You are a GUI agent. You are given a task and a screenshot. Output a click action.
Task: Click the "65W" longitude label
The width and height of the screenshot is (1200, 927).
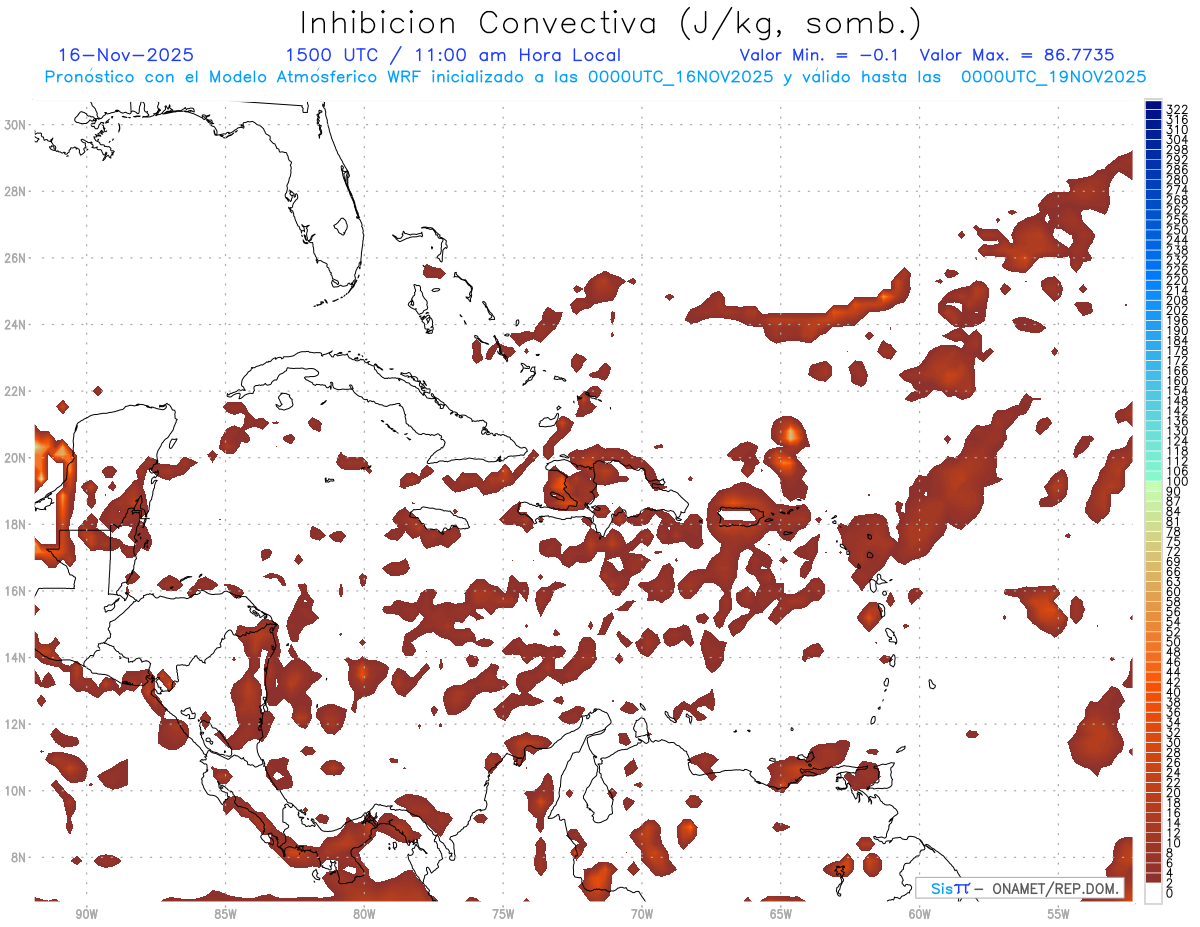coord(781,914)
